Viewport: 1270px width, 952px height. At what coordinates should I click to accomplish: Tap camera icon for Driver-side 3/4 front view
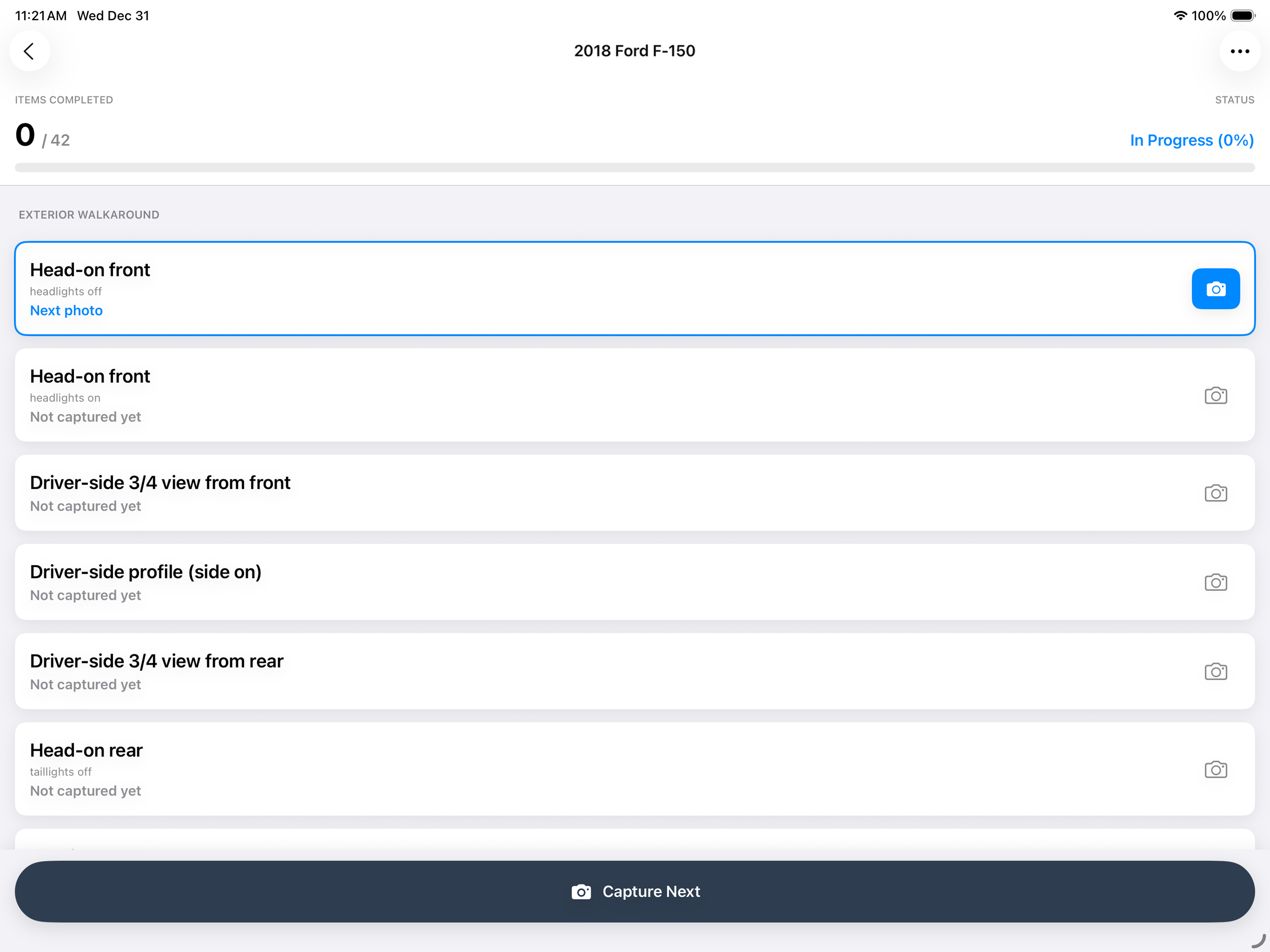1216,493
